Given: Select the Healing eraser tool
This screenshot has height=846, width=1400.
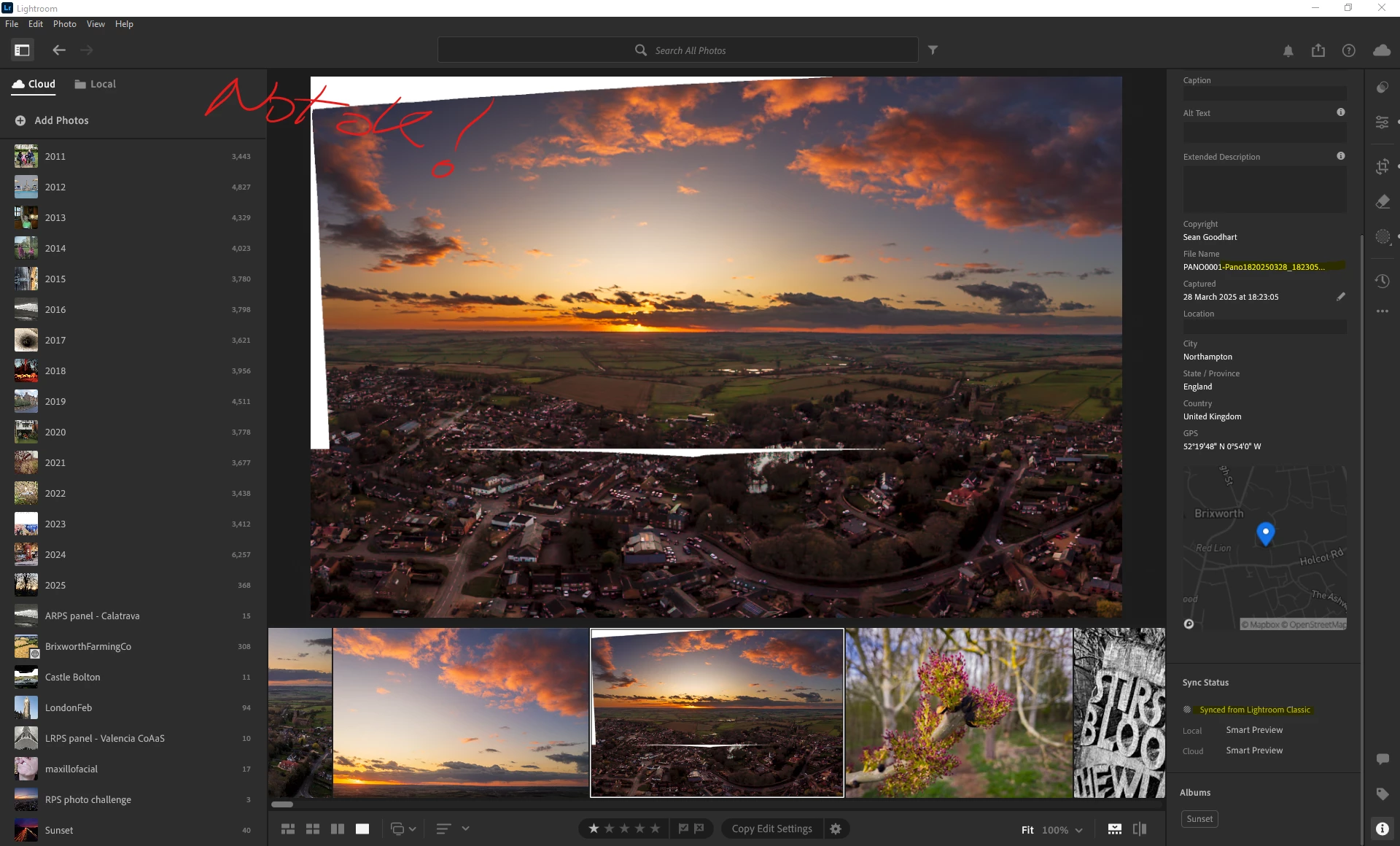Looking at the screenshot, I should coord(1382,202).
